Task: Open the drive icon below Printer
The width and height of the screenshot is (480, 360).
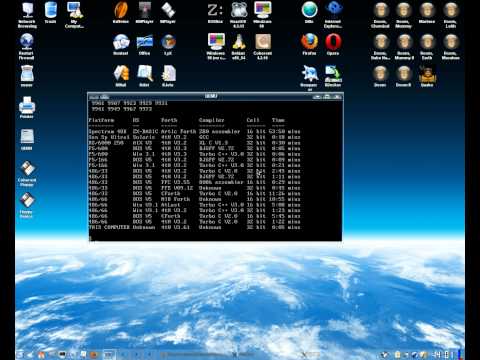Action: [x=27, y=139]
